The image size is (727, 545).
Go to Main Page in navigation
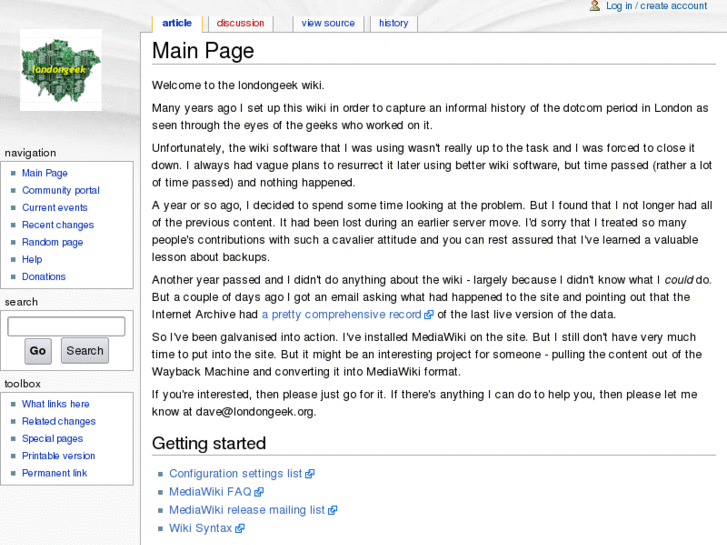(x=45, y=173)
